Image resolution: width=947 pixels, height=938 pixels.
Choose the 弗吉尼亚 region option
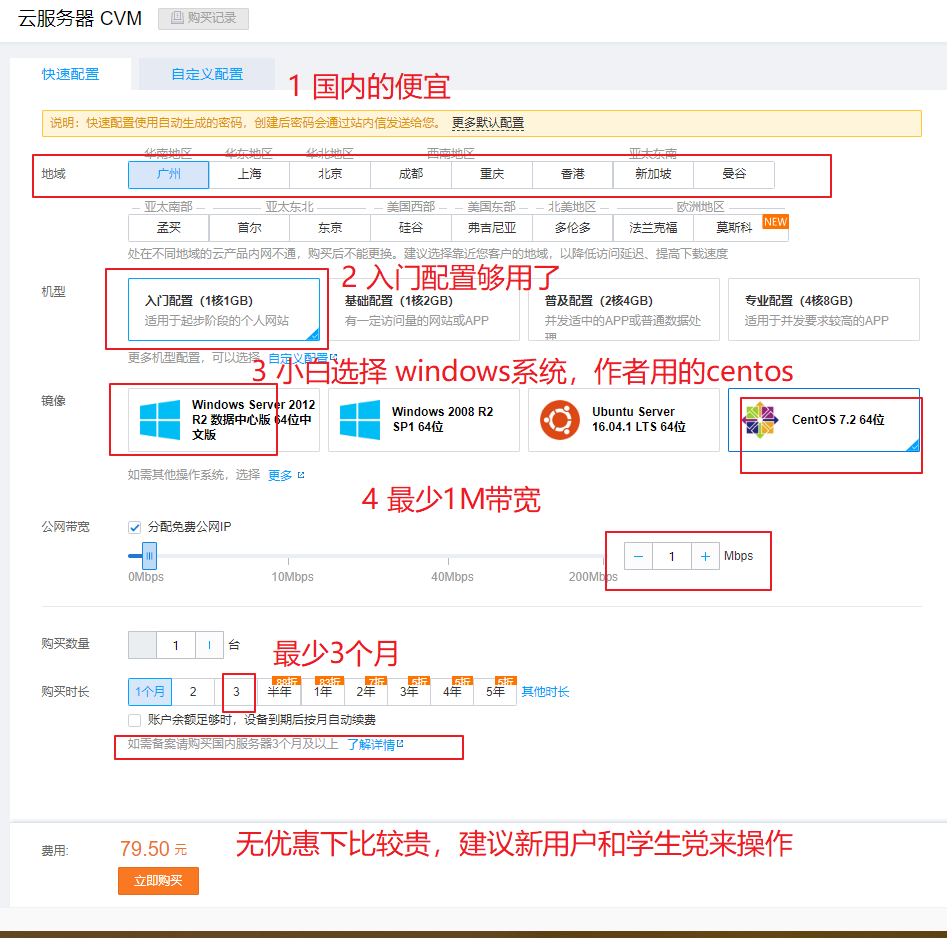point(492,228)
